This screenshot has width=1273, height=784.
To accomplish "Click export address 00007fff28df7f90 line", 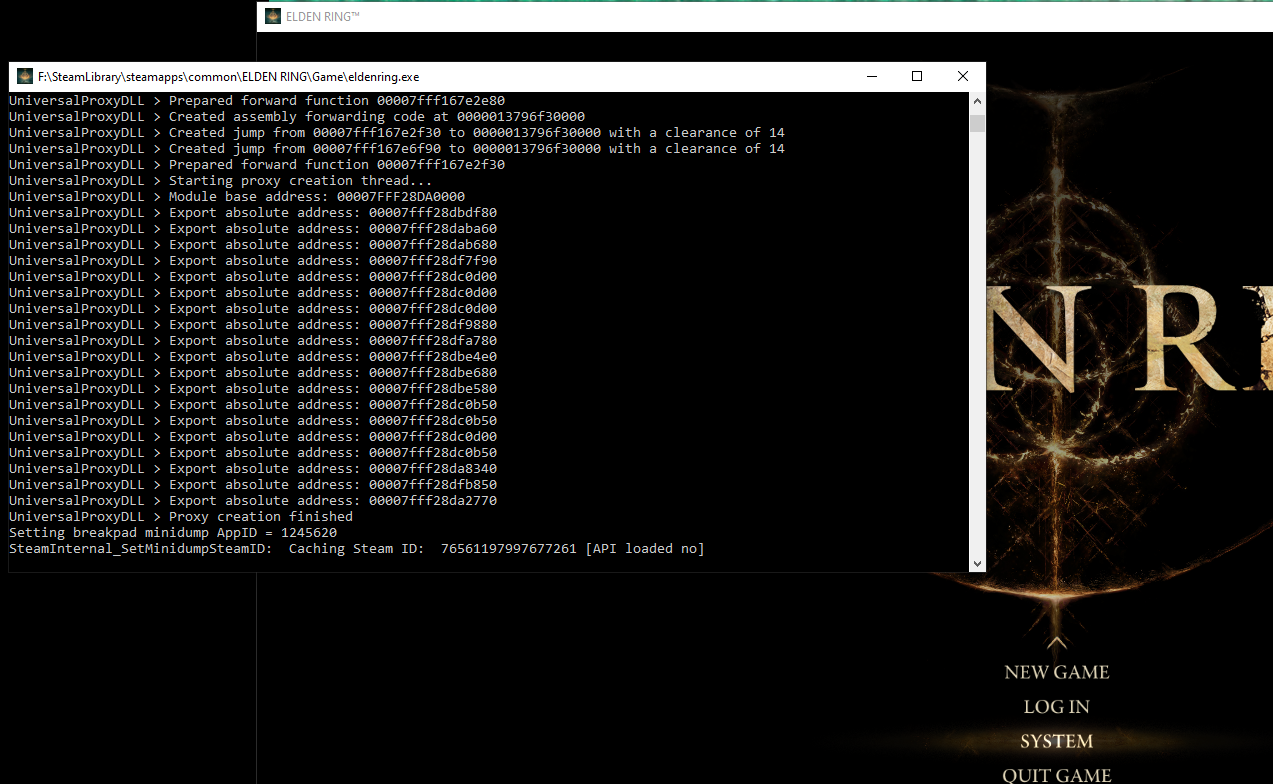I will 253,261.
